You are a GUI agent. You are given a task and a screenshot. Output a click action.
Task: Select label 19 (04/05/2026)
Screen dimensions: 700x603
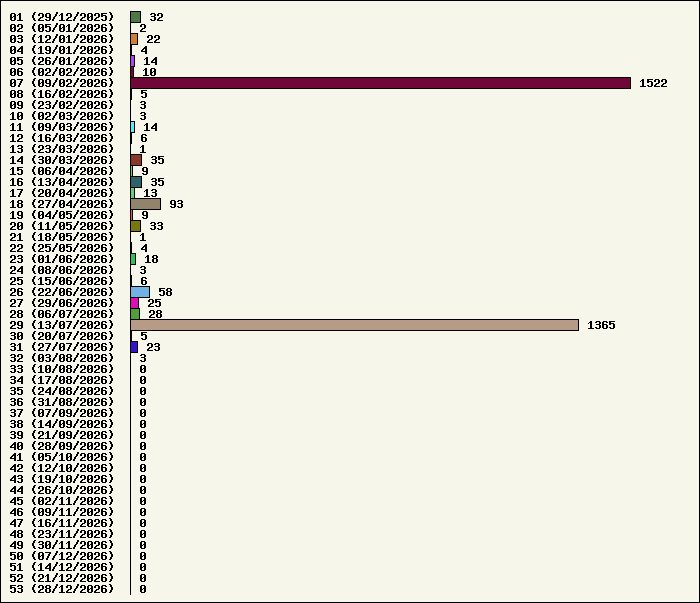[62, 215]
